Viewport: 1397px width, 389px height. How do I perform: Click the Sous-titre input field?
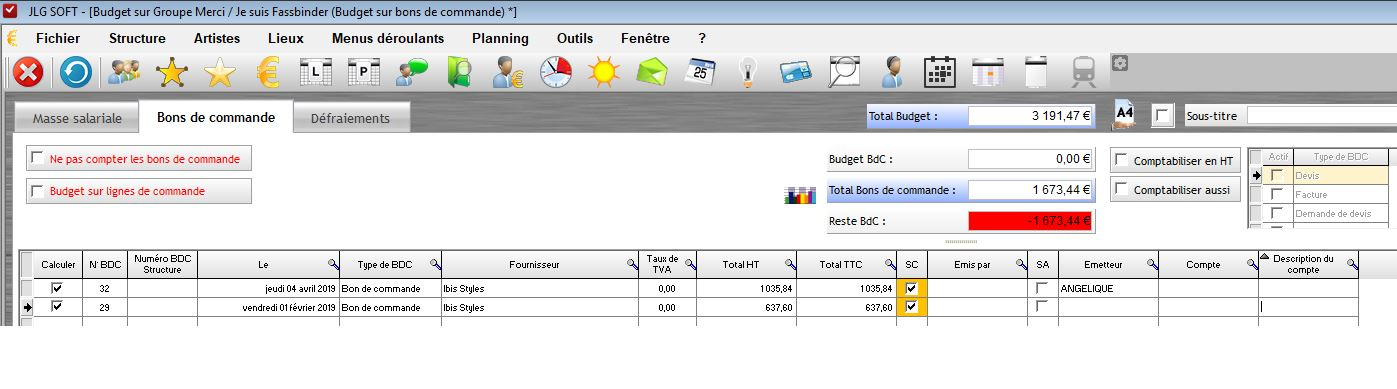[x=1321, y=116]
